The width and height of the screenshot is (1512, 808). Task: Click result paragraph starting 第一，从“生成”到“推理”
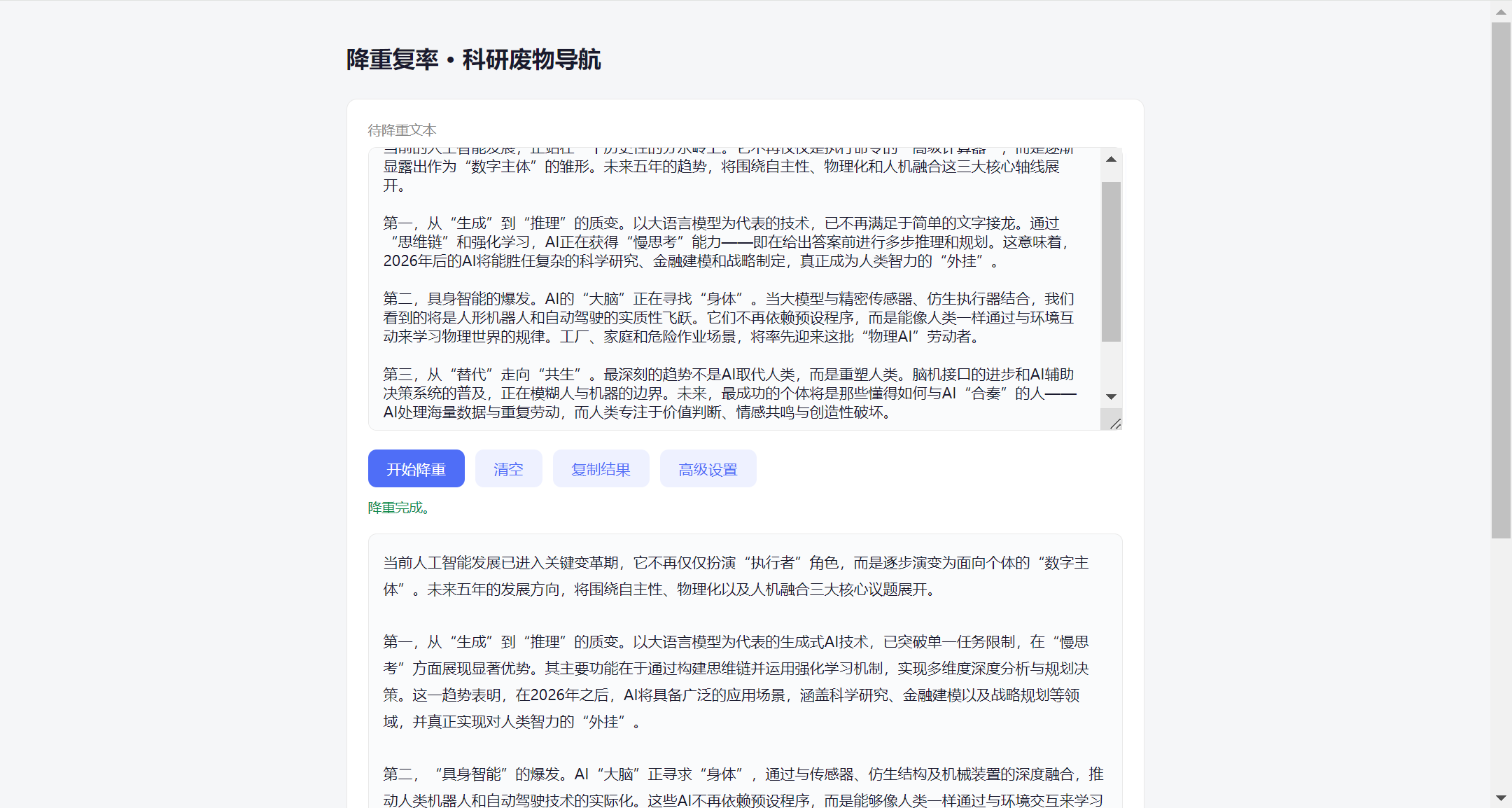click(x=736, y=681)
